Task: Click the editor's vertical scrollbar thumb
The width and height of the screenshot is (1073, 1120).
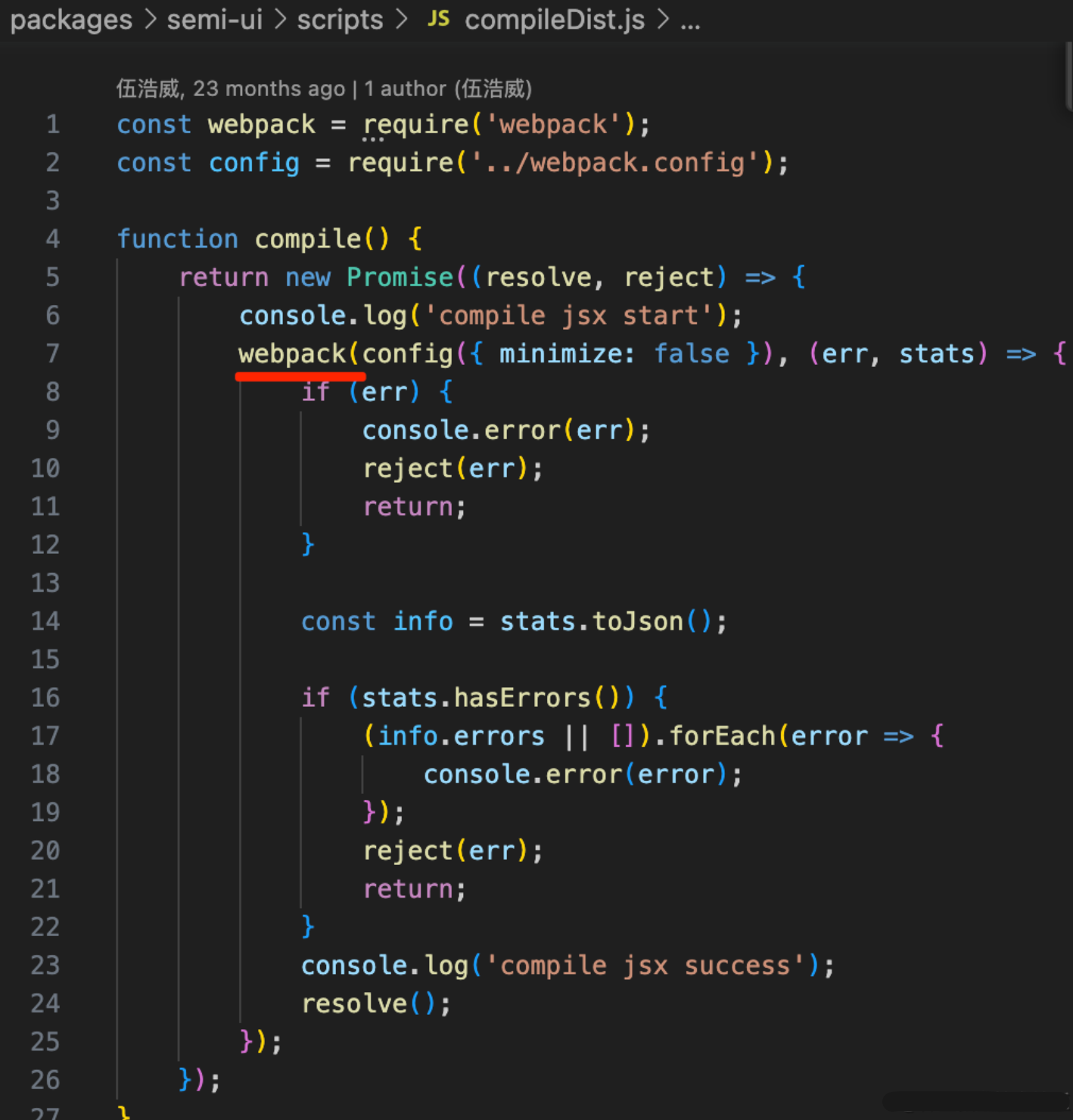Action: pos(1068,76)
